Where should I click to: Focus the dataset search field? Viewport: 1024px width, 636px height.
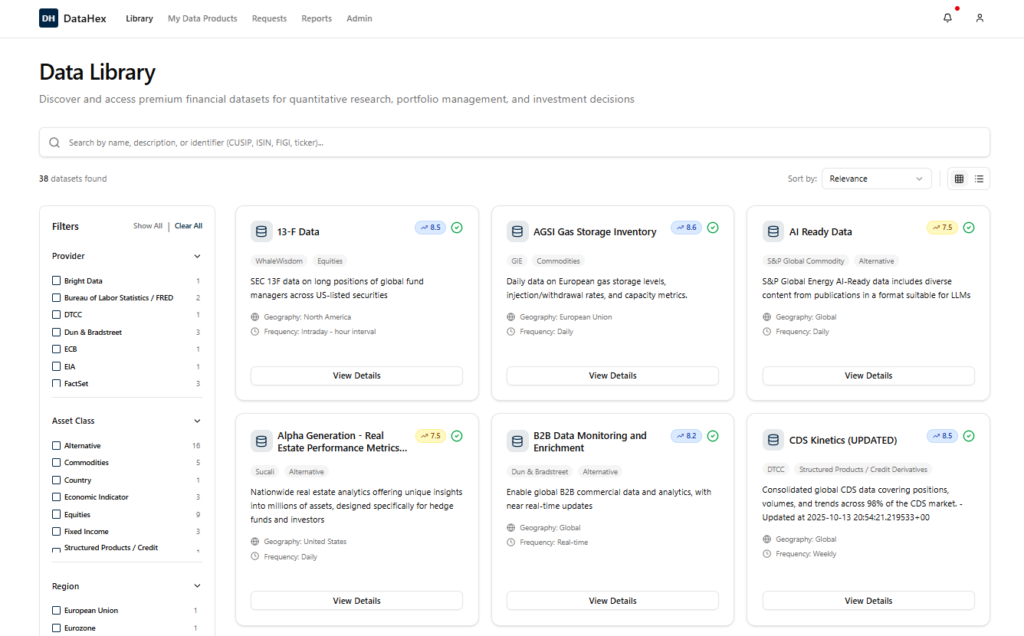[515, 142]
